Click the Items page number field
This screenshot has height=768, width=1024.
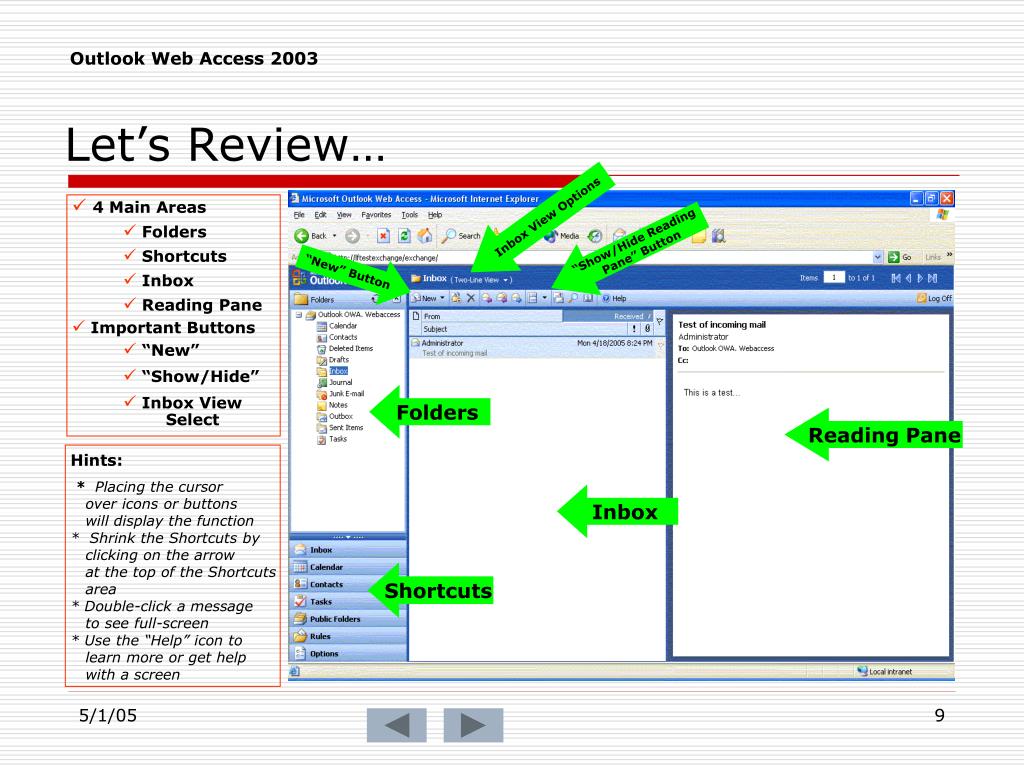pyautogui.click(x=834, y=278)
